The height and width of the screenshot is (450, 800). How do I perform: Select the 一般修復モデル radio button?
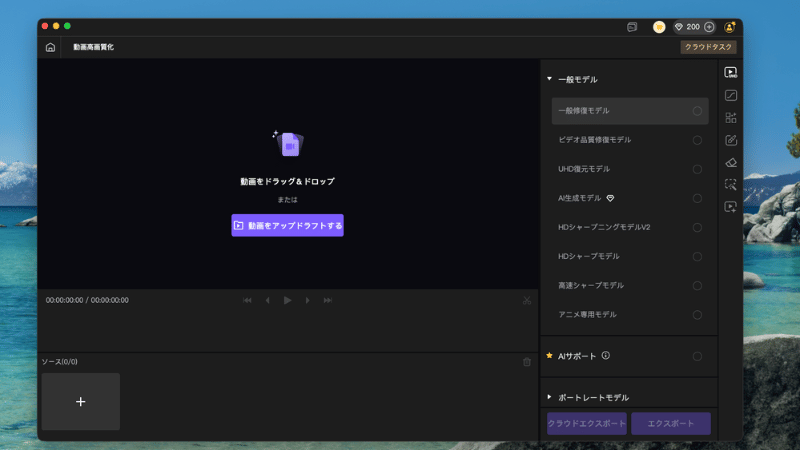click(697, 111)
